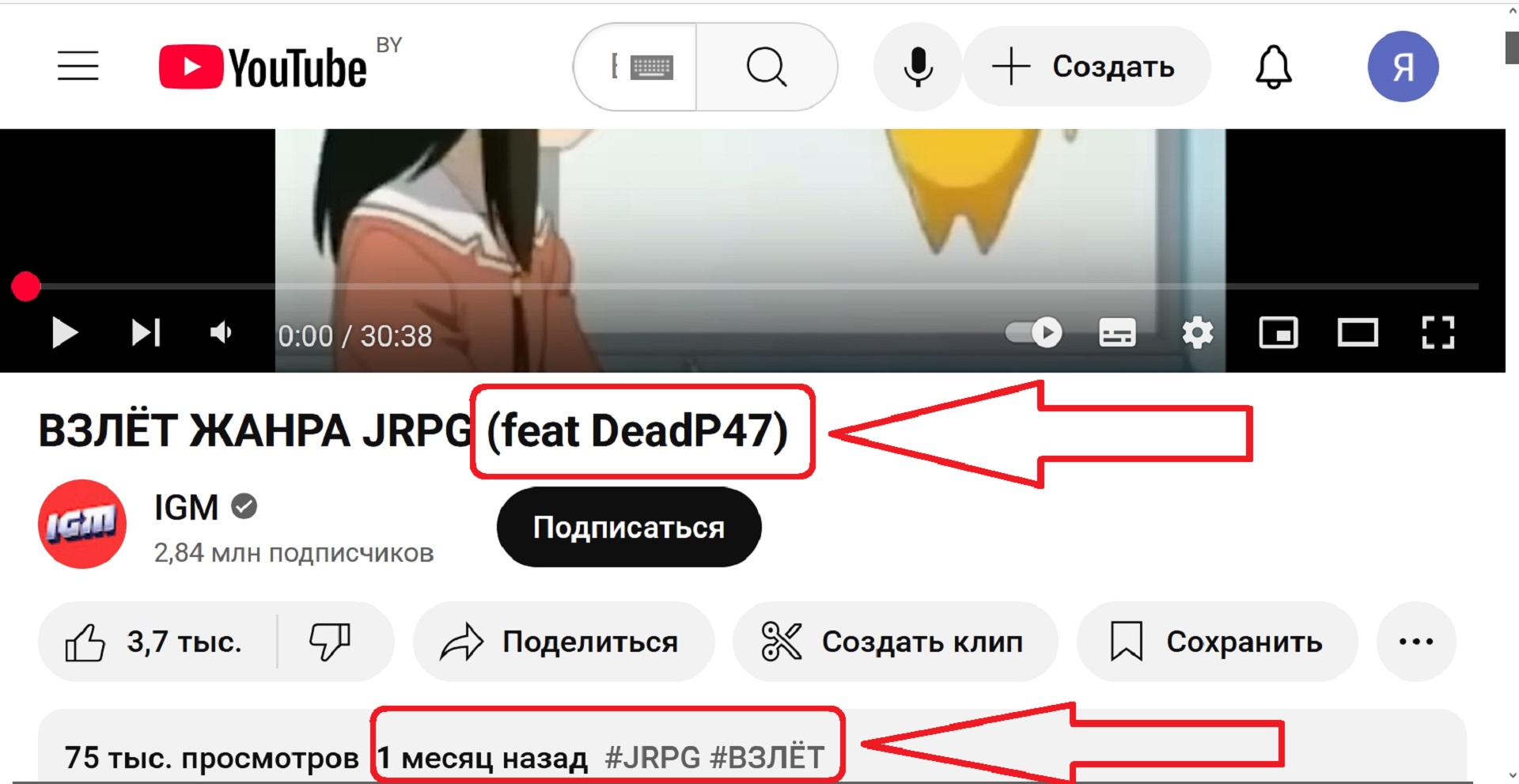Image resolution: width=1519 pixels, height=784 pixels.
Task: Open the Создать menu
Action: [x=1086, y=66]
